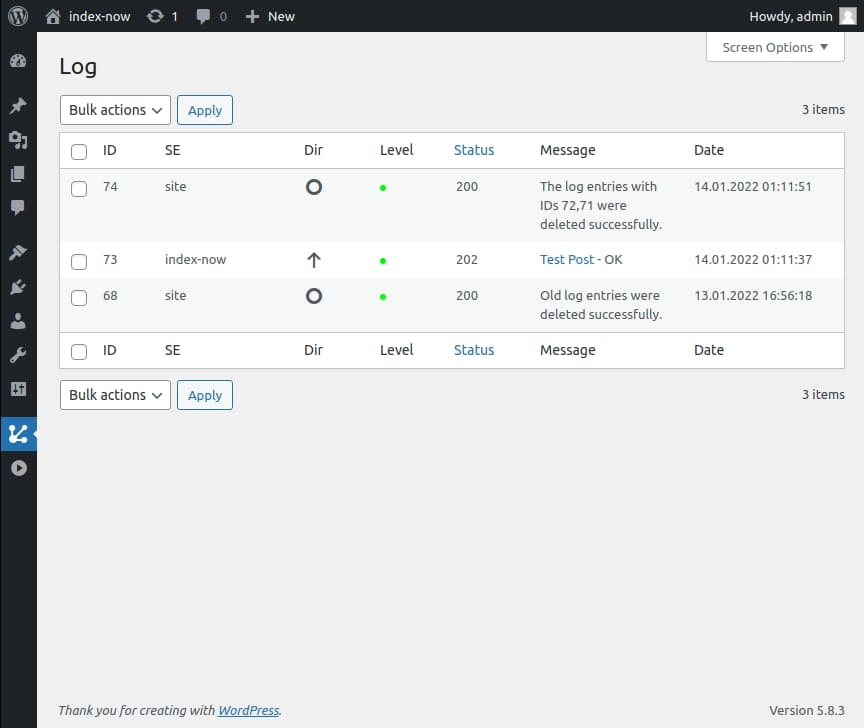Image resolution: width=864 pixels, height=728 pixels.
Task: Open the Dashboard sidebar icon
Action: (x=18, y=61)
